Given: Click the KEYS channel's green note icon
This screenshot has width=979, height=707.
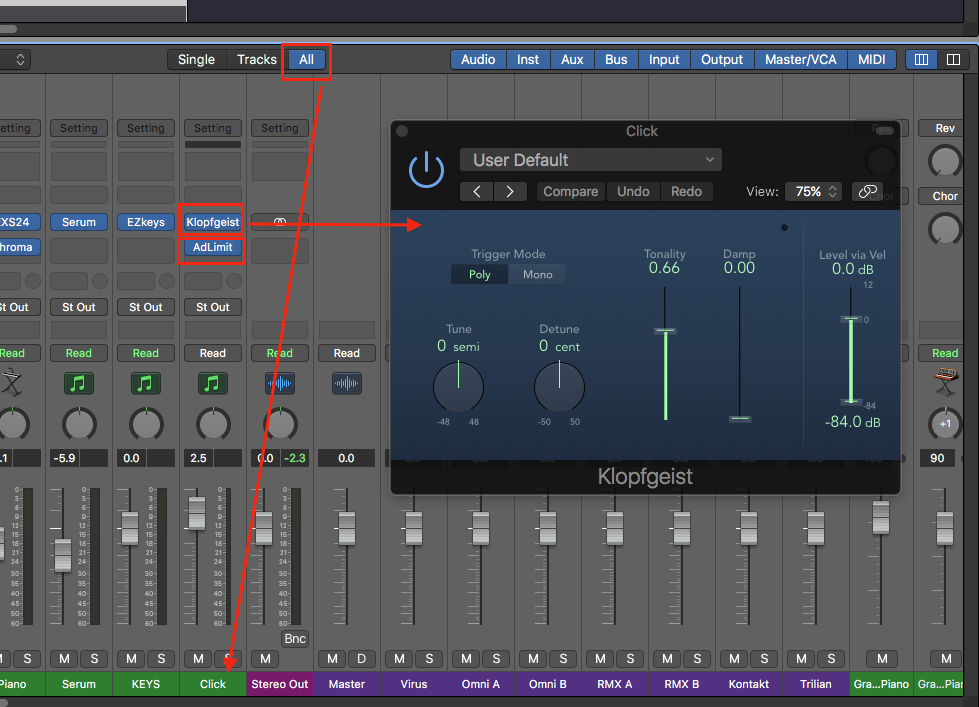Looking at the screenshot, I should 145,383.
